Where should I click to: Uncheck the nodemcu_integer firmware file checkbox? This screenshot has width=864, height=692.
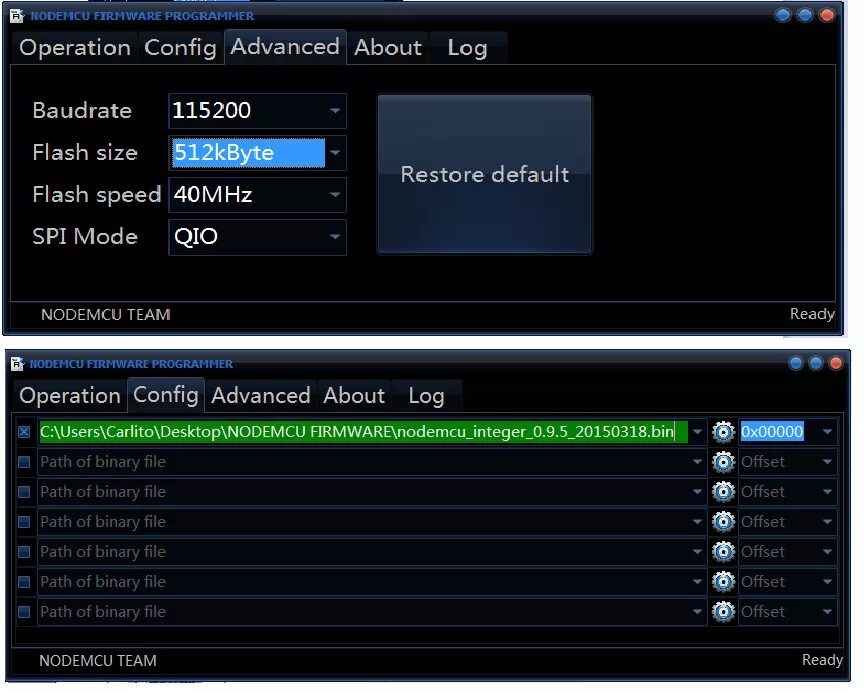pos(24,431)
